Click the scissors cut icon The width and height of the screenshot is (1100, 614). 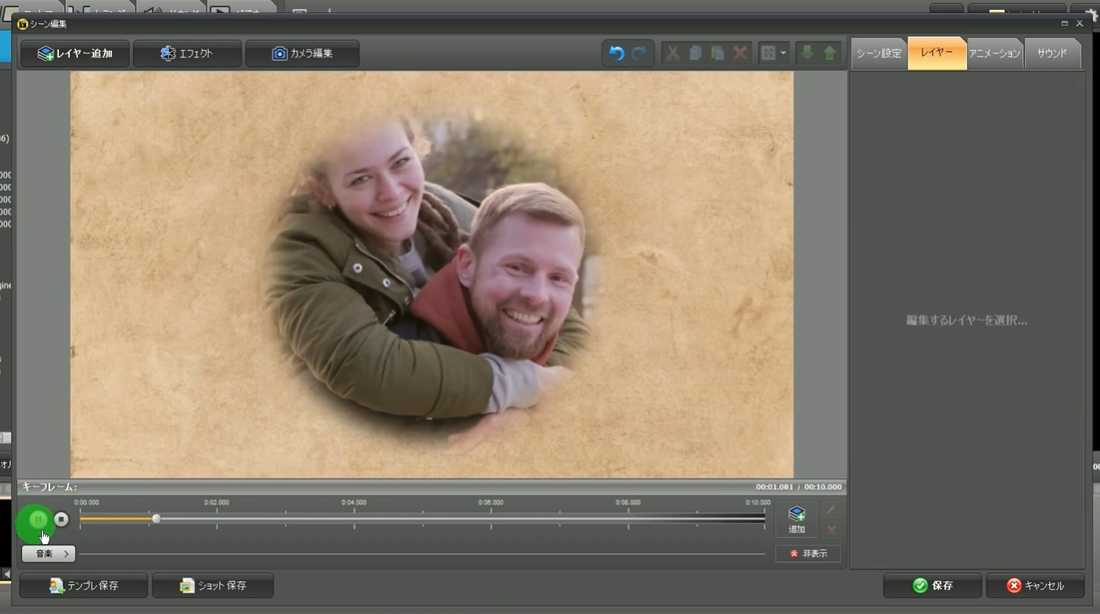click(673, 54)
